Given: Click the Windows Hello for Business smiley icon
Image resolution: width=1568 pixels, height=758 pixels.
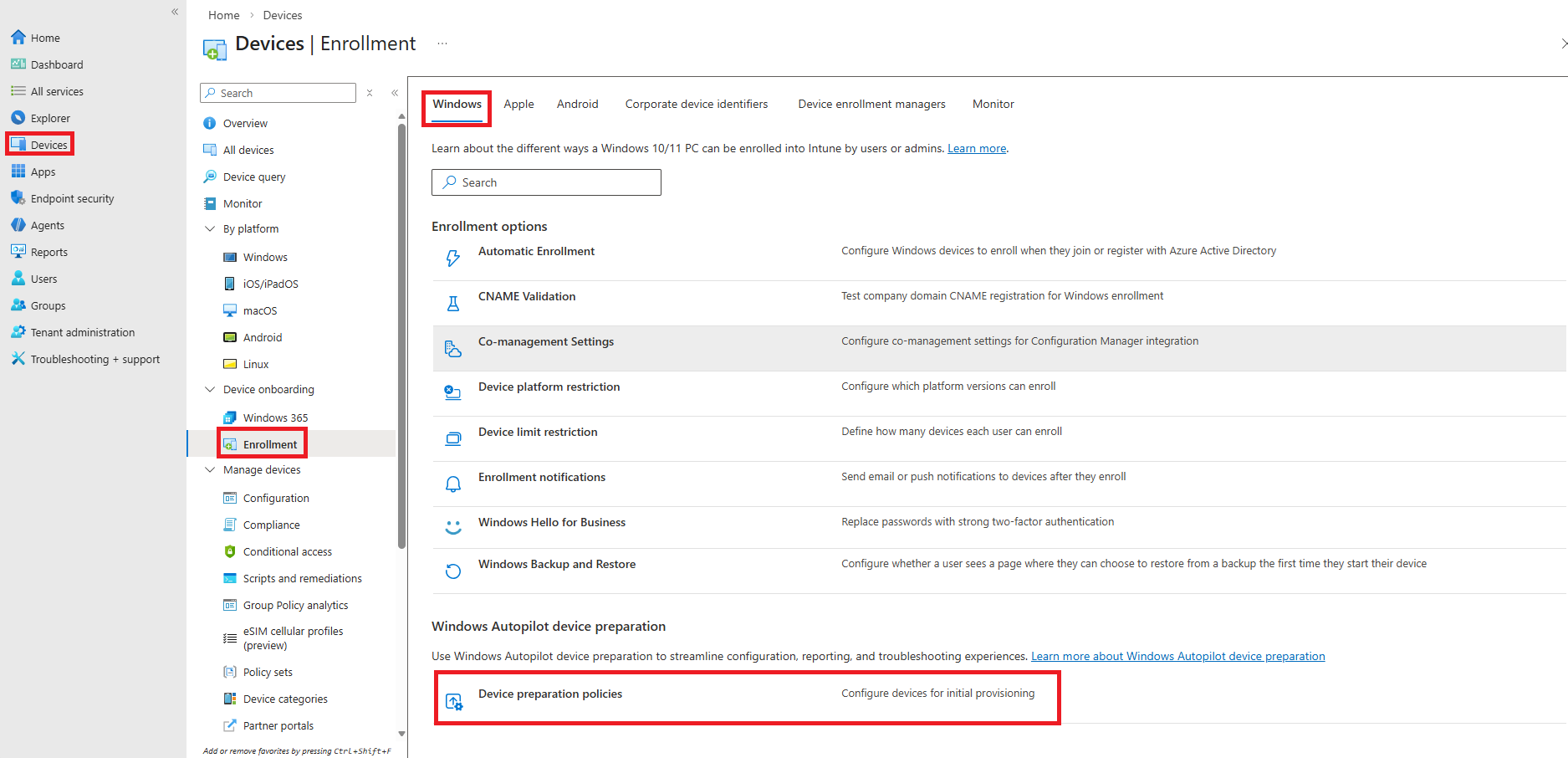Looking at the screenshot, I should click(453, 528).
